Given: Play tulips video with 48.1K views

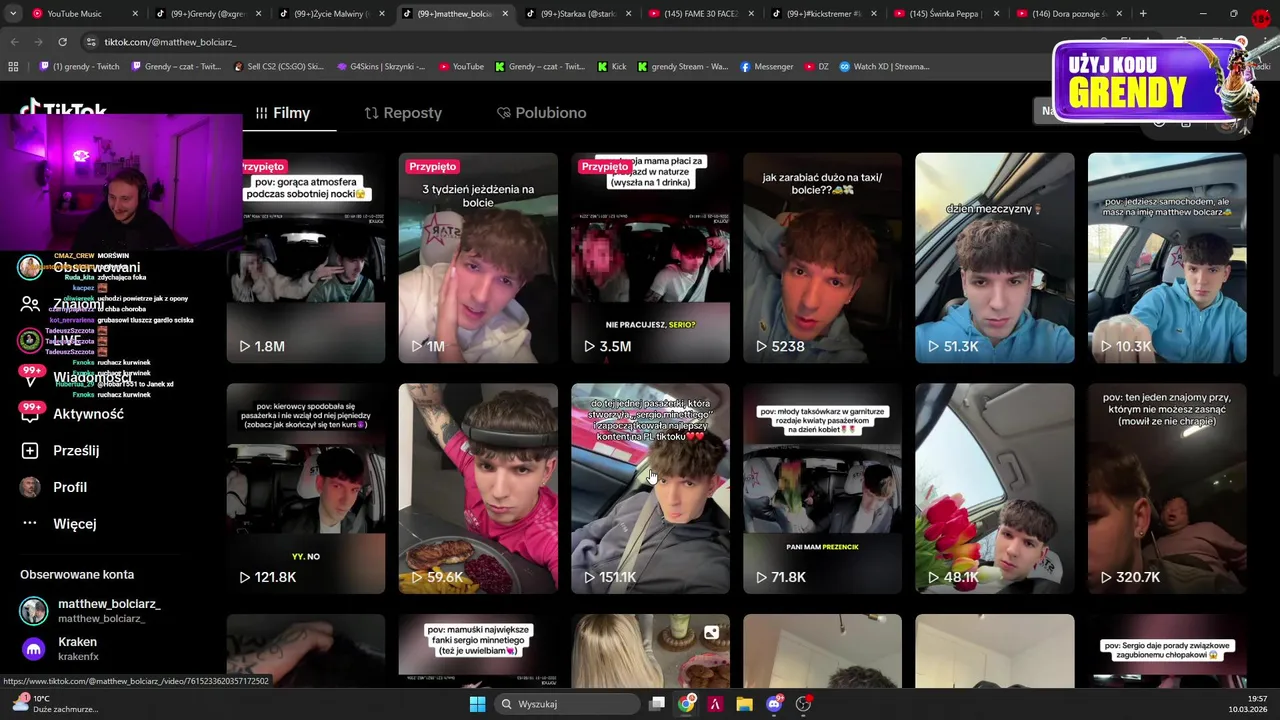Looking at the screenshot, I should point(995,489).
